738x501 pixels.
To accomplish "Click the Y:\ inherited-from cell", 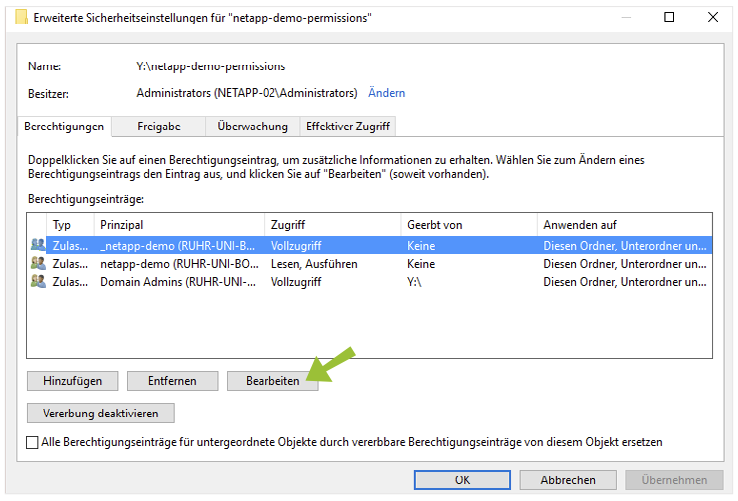I will coord(414,282).
